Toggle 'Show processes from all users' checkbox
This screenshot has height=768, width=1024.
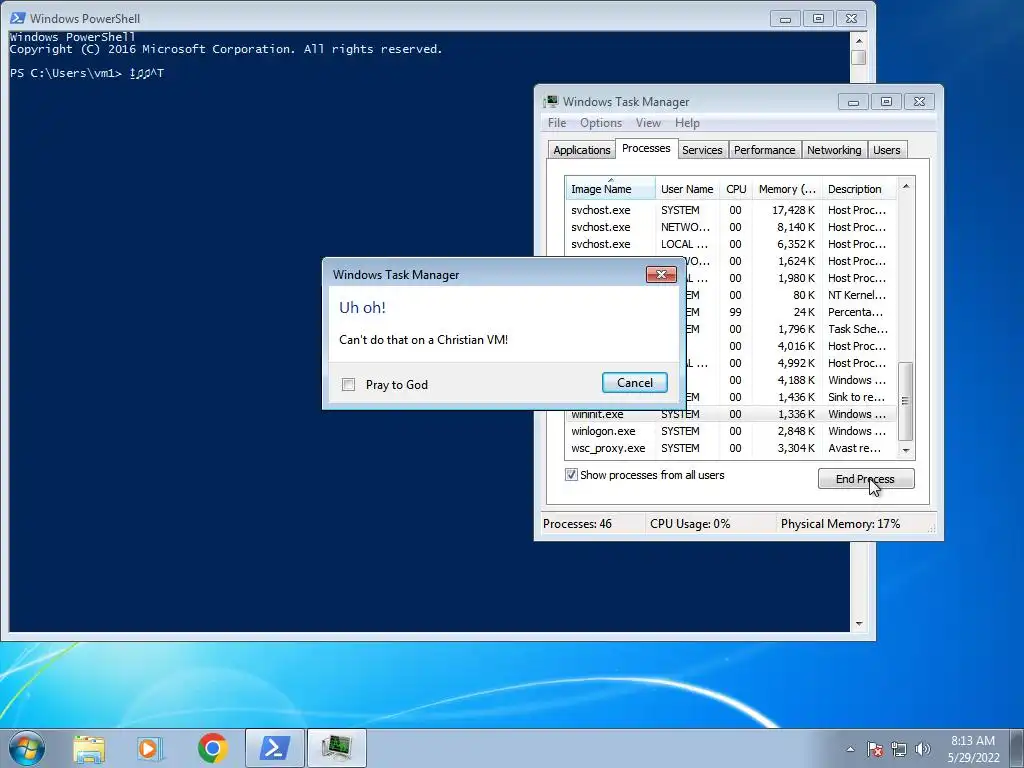point(571,475)
